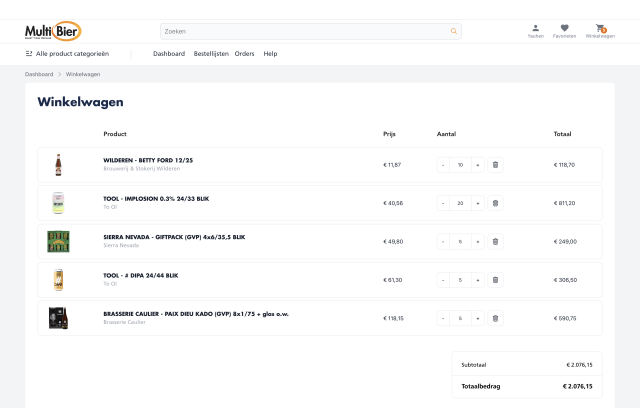Click Sierra Nevada giftpack thumbnail
Viewport: 640px width, 408px height.
(x=58, y=242)
